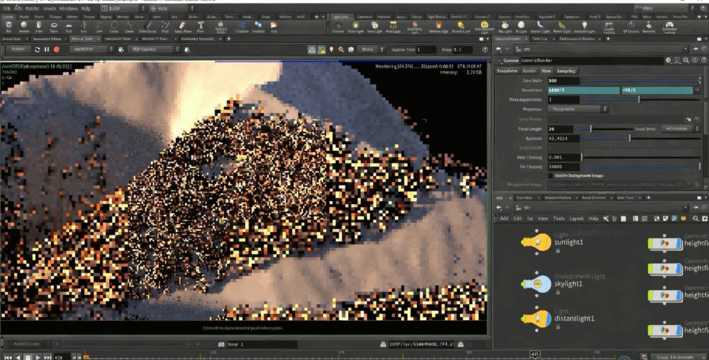Add an Environment Light from shelf
Screen dimensions: 709x360
(485, 27)
